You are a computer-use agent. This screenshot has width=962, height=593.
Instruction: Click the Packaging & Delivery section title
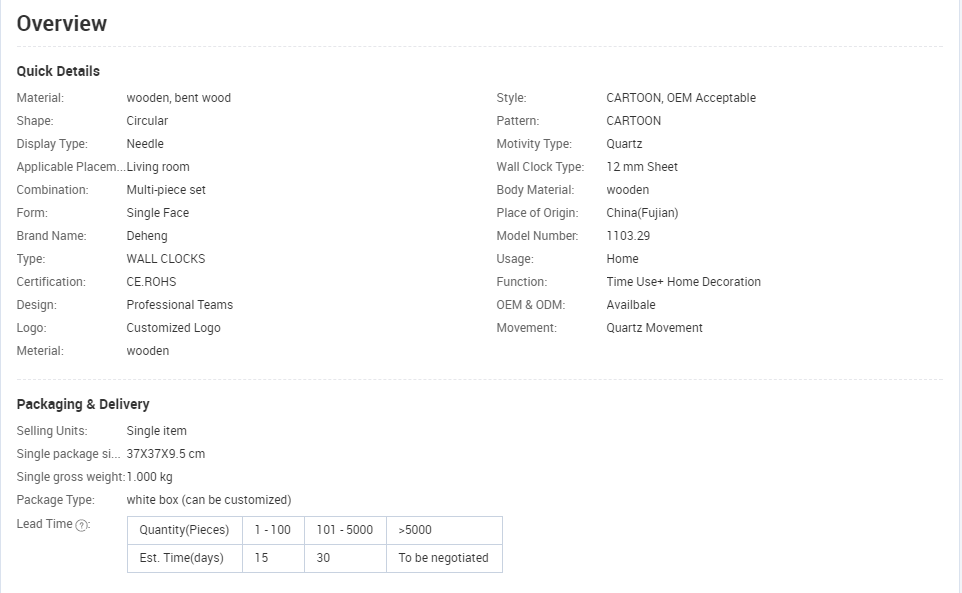83,404
